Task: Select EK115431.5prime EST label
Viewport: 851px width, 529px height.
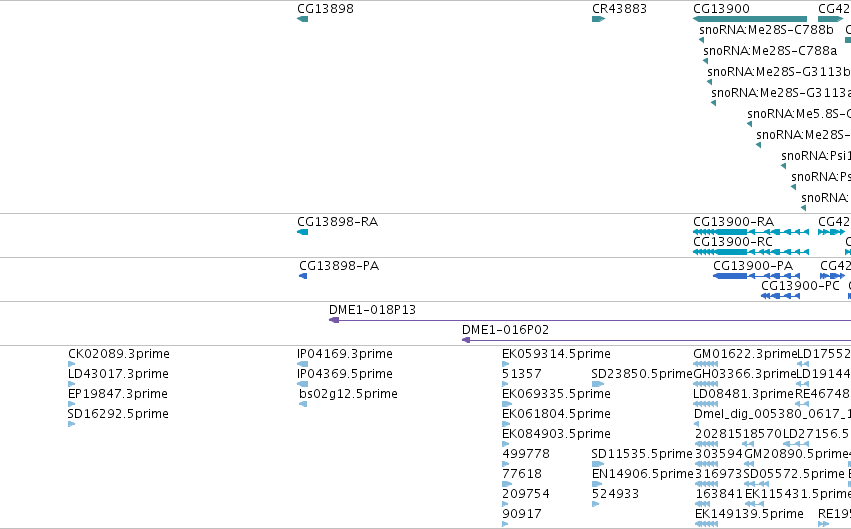Action: pos(798,494)
